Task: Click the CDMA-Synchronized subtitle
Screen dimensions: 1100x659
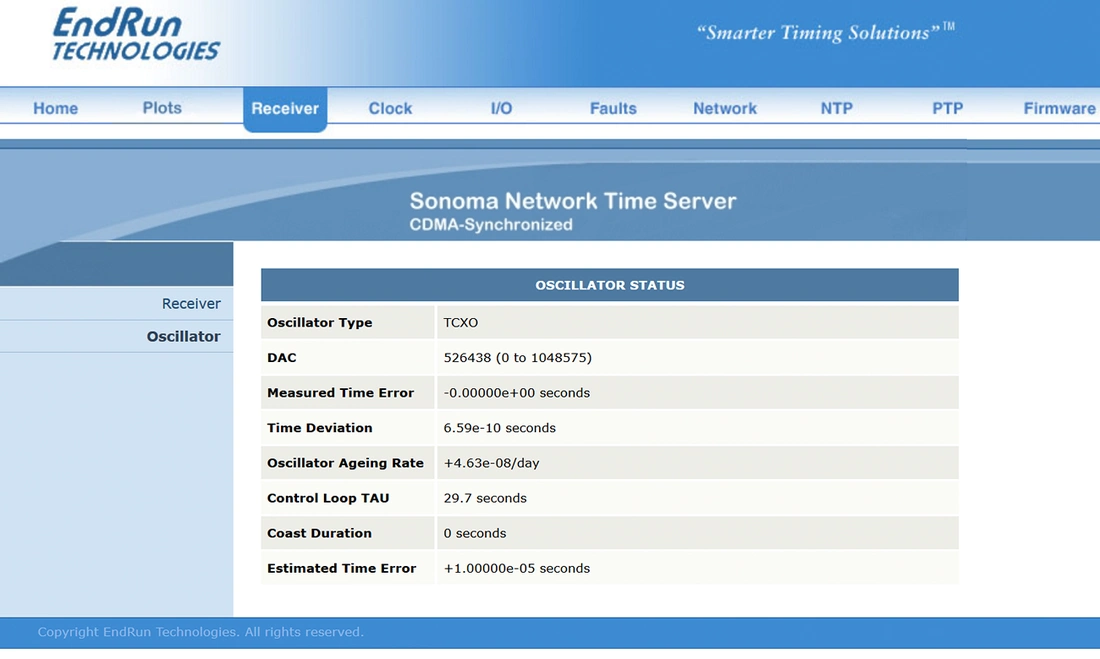Action: (491, 225)
